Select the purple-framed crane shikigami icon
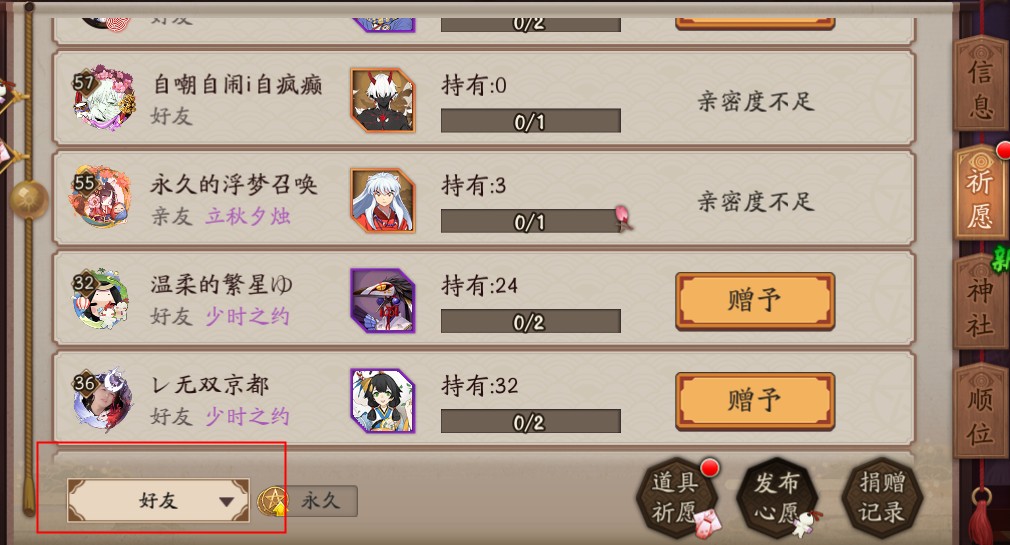The image size is (1010, 545). 383,301
